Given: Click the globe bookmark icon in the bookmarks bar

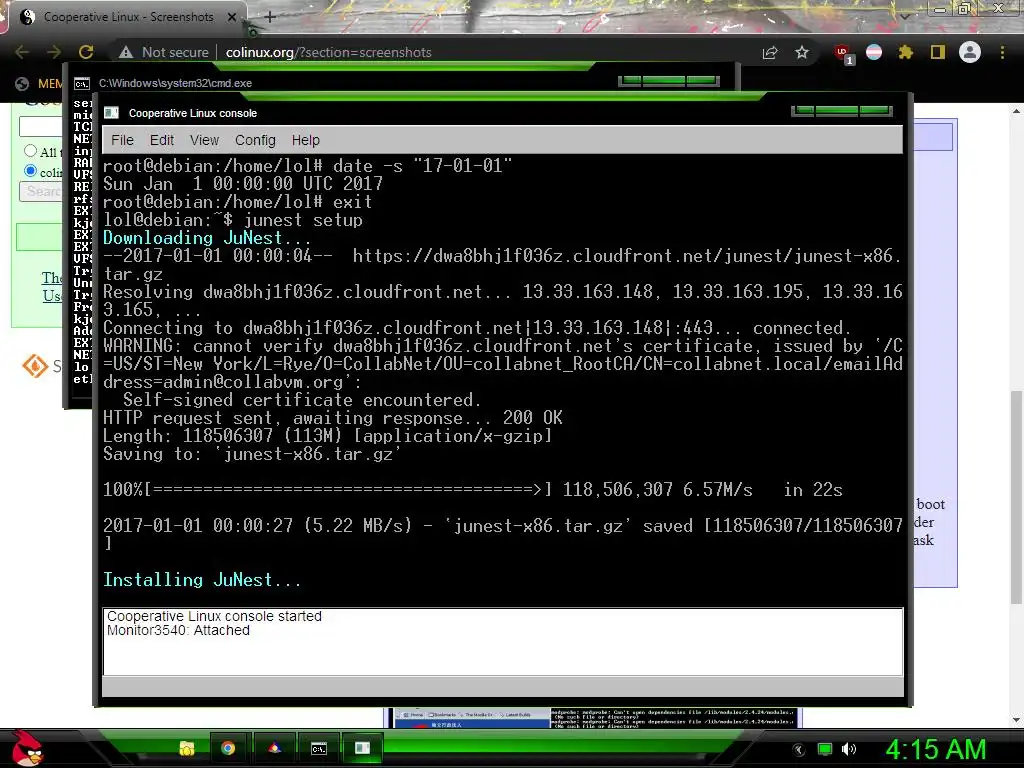Looking at the screenshot, I should (22, 84).
